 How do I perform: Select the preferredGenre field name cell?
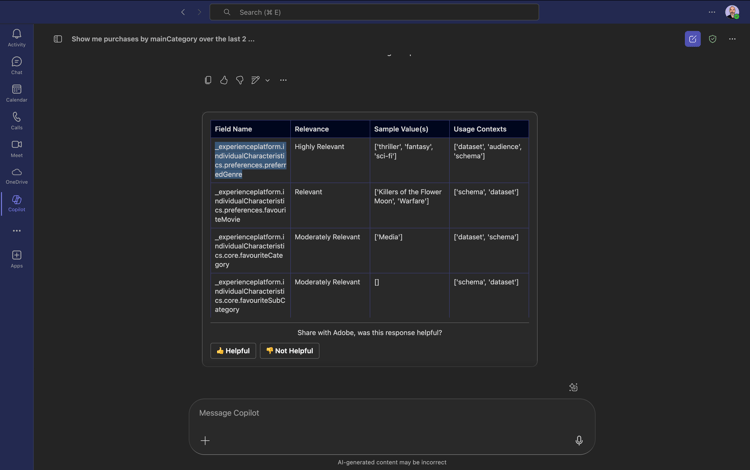click(250, 160)
